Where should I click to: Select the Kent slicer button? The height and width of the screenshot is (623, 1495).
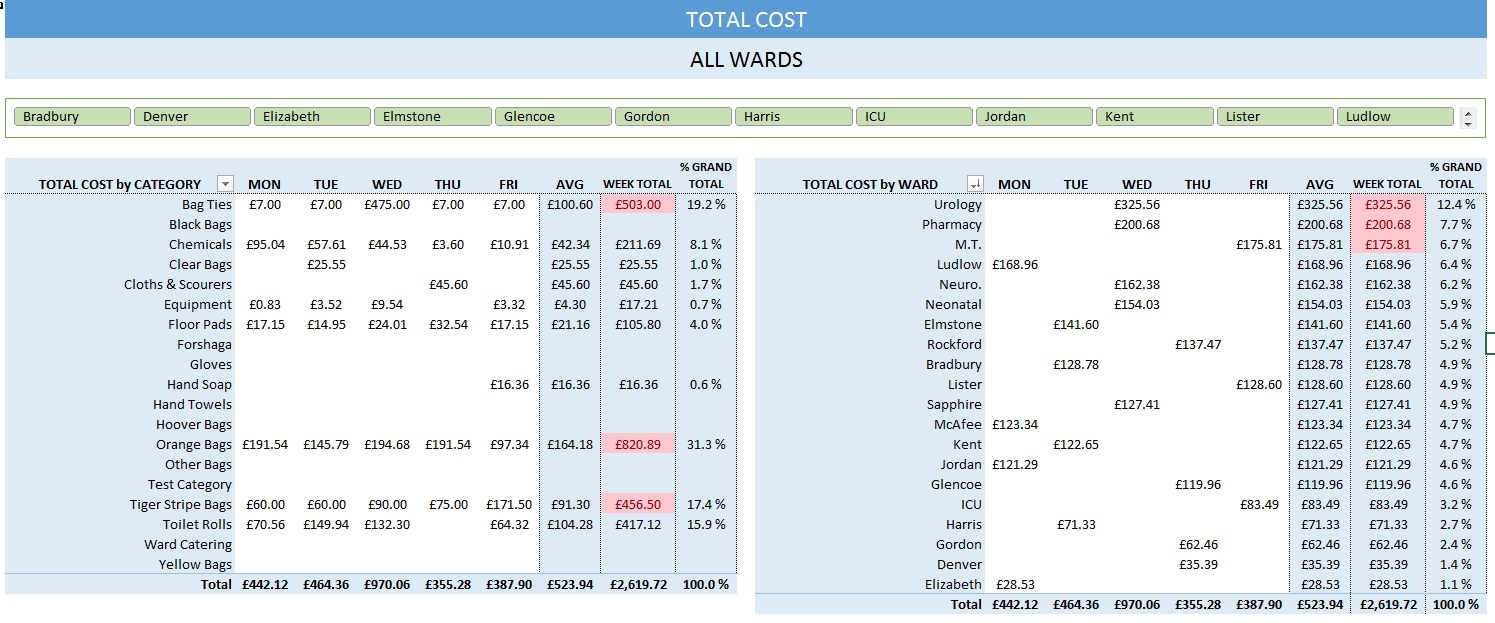(1154, 117)
